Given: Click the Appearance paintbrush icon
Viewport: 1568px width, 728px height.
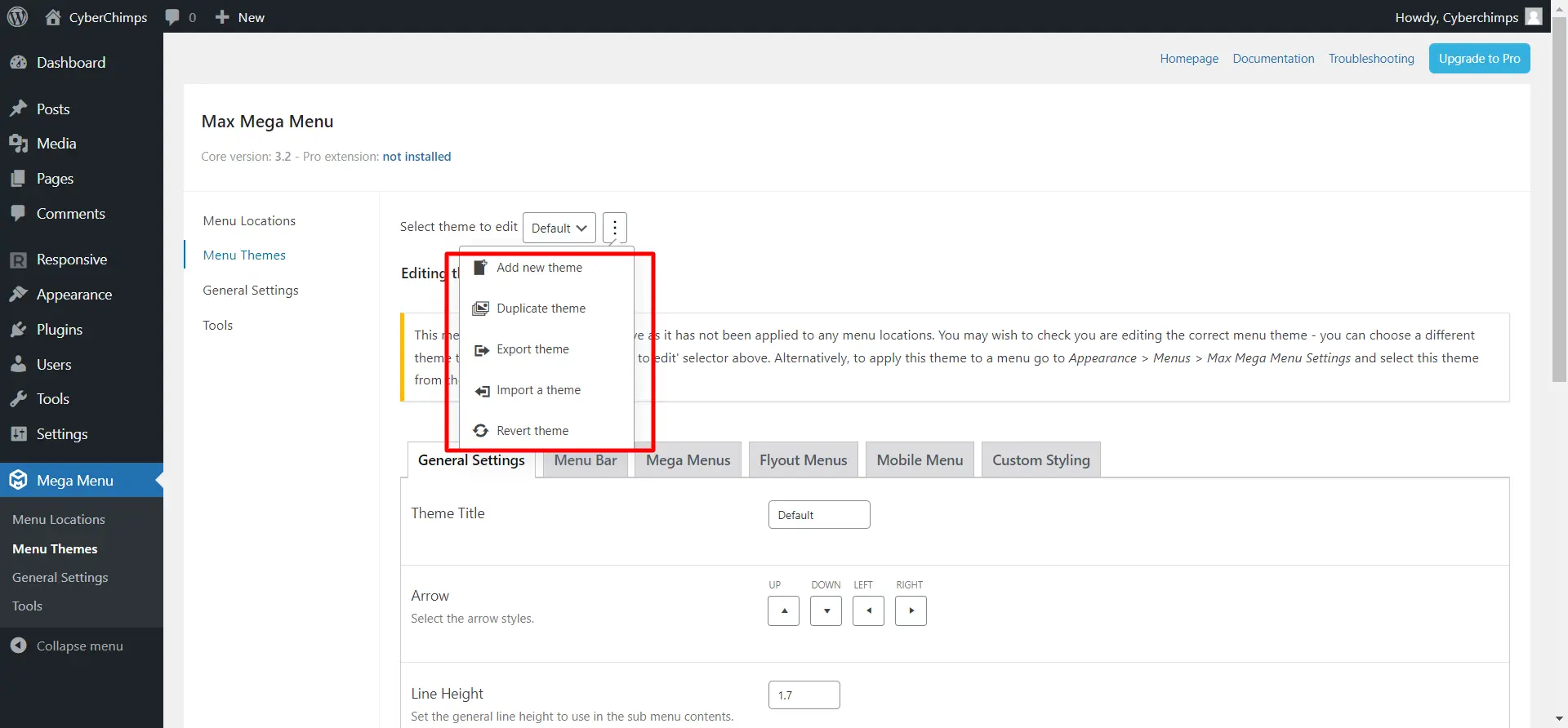Looking at the screenshot, I should (x=18, y=295).
